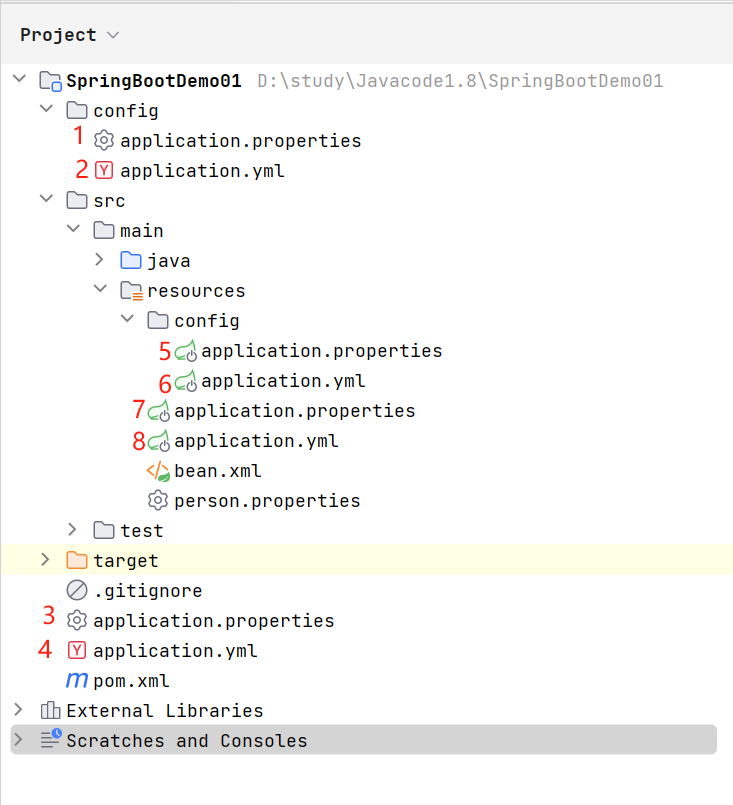Click Spring icon of application.yml directly under resources
This screenshot has width=733, height=805.
pos(159,441)
